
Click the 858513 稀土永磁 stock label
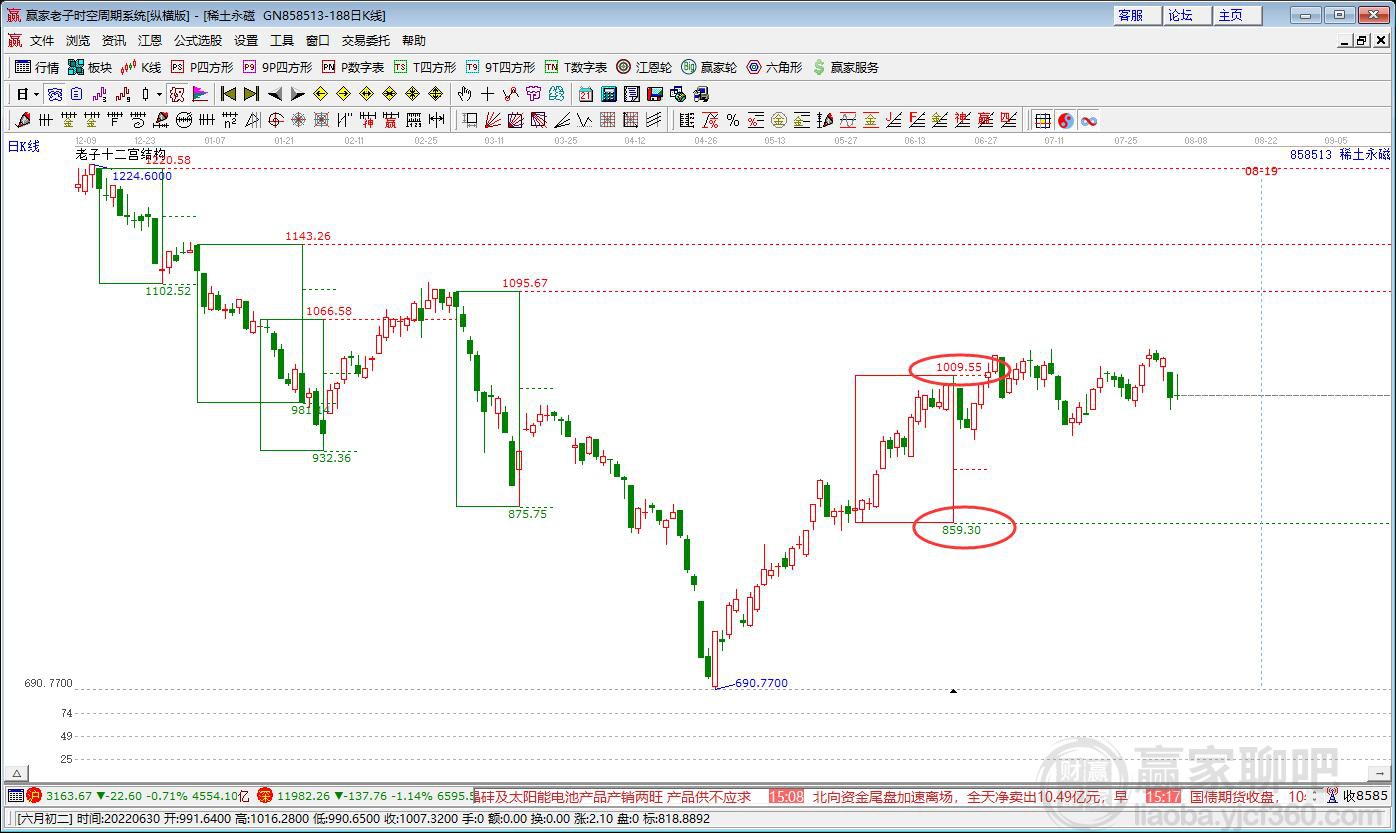point(1340,155)
